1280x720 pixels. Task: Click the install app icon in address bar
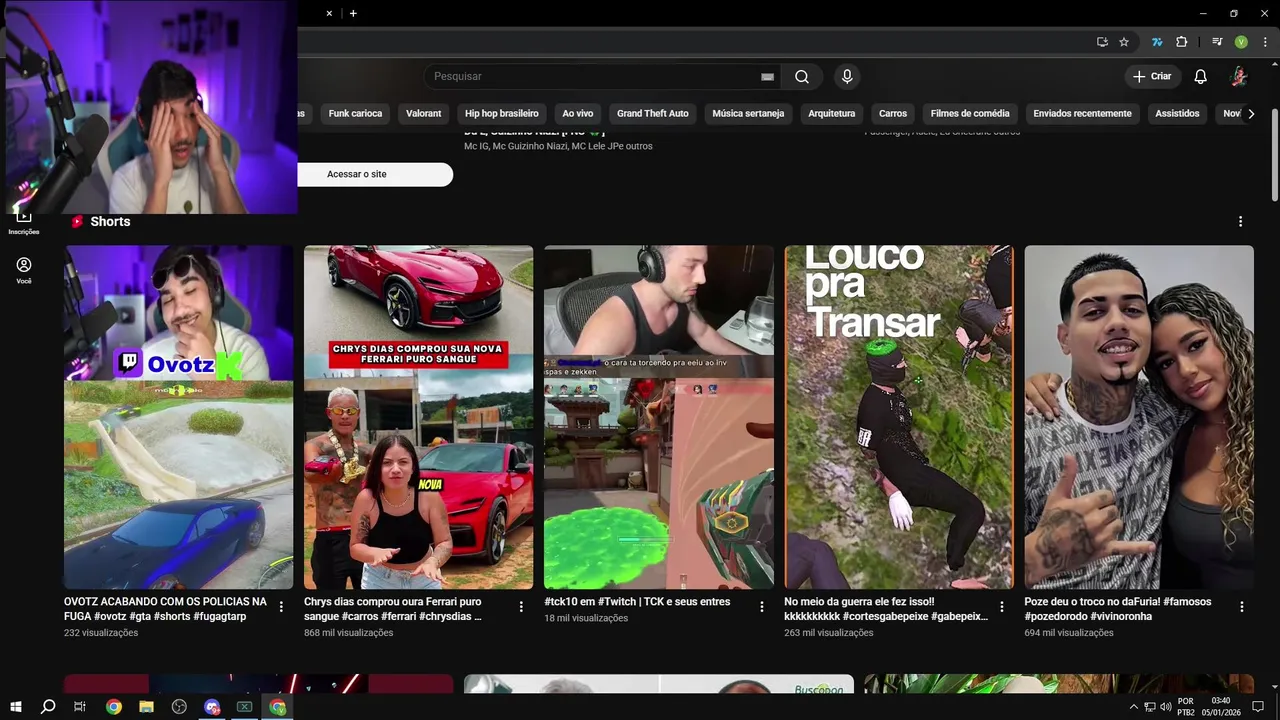coord(1102,42)
